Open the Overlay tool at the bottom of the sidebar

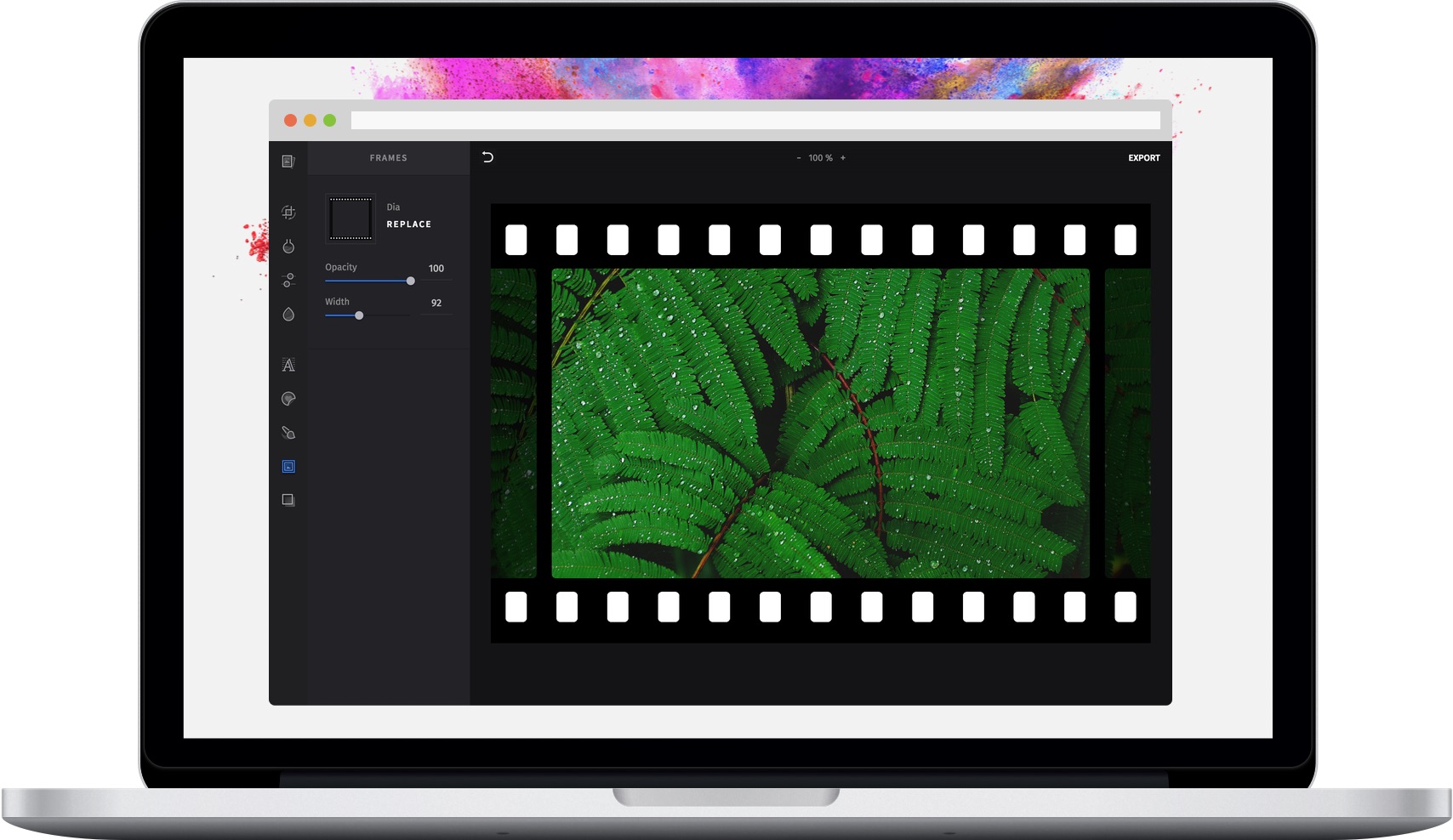click(288, 500)
